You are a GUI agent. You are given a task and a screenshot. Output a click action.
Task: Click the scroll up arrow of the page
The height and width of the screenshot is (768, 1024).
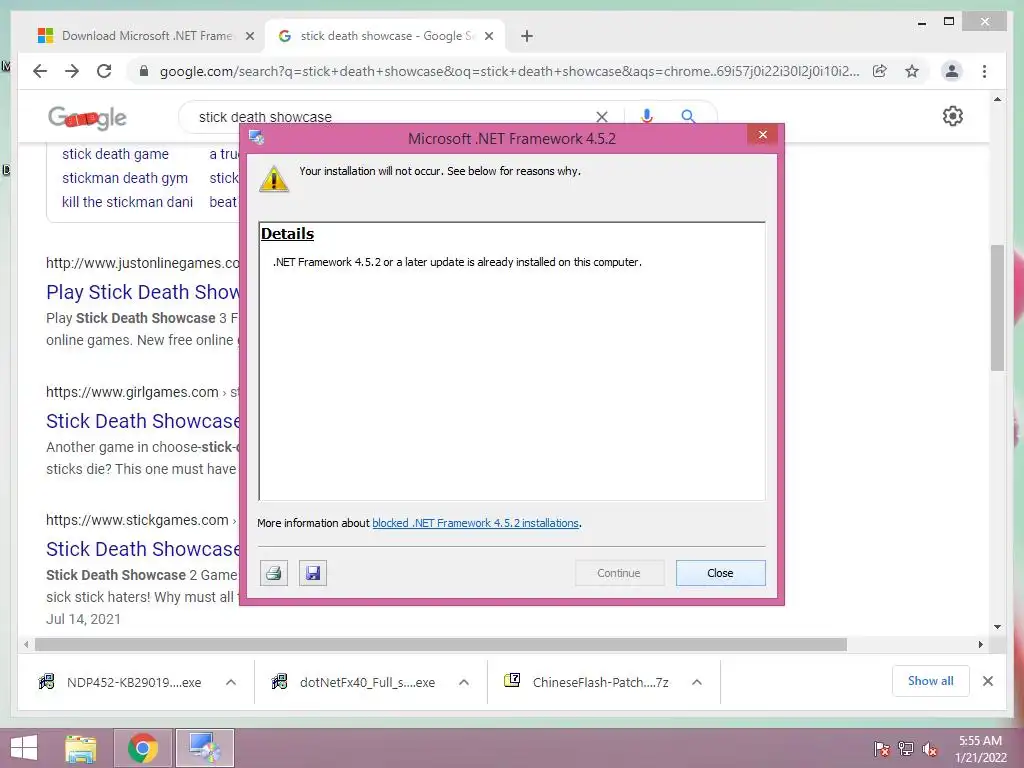997,99
